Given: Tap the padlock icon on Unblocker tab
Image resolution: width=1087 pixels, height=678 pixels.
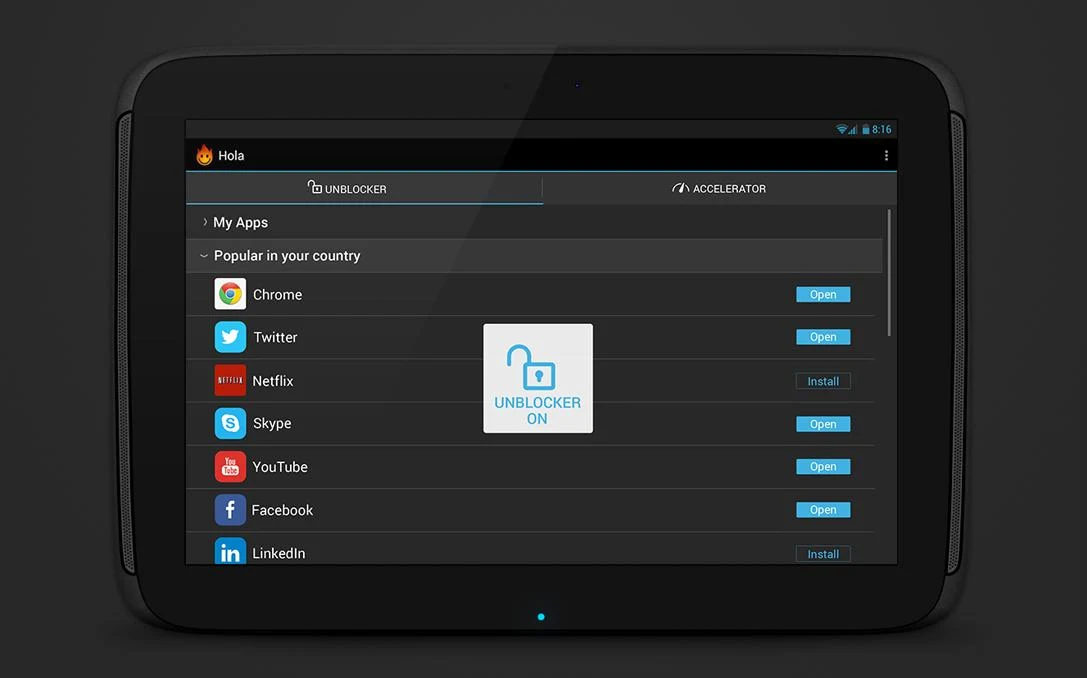Looking at the screenshot, I should pyautogui.click(x=313, y=188).
